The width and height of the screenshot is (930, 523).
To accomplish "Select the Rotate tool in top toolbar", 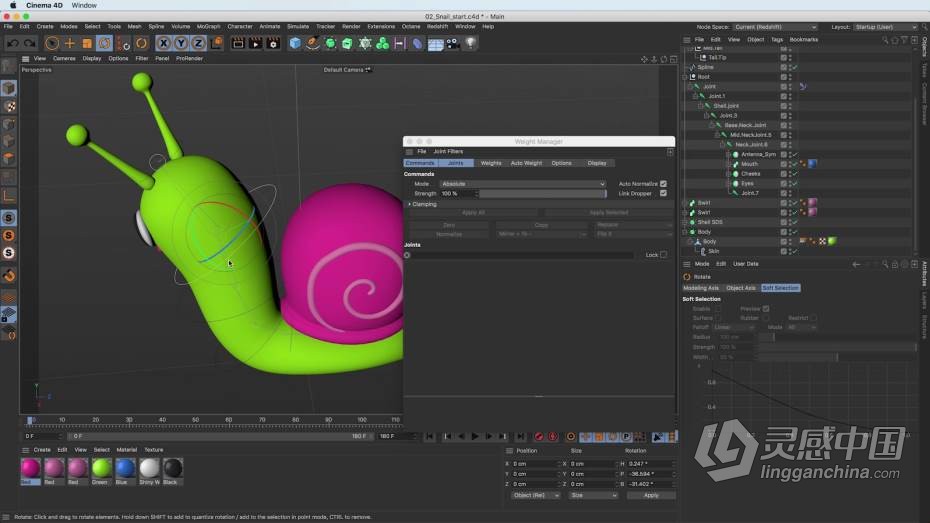I will [104, 43].
